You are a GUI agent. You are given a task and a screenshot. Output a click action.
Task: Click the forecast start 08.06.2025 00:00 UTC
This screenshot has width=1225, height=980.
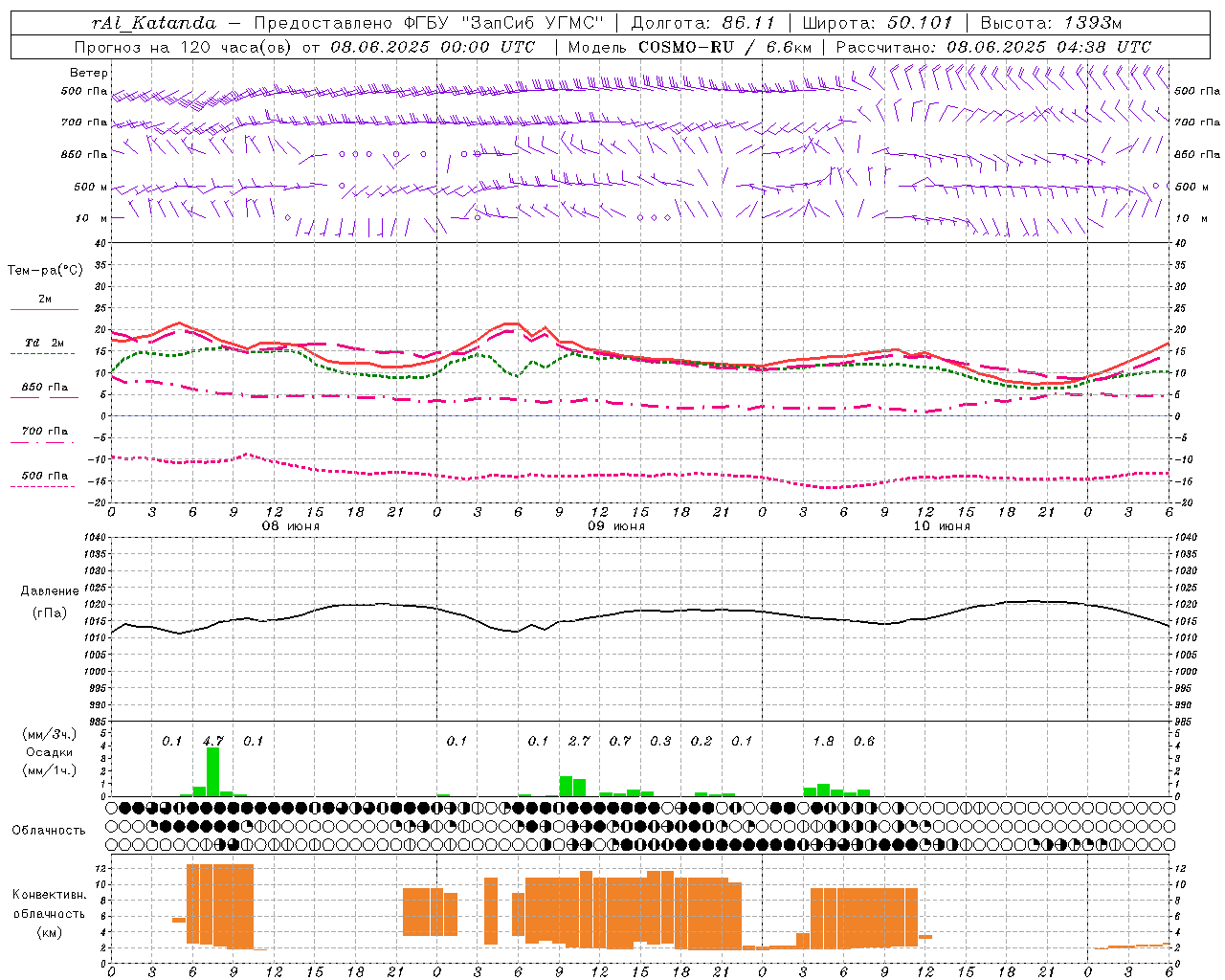click(433, 47)
